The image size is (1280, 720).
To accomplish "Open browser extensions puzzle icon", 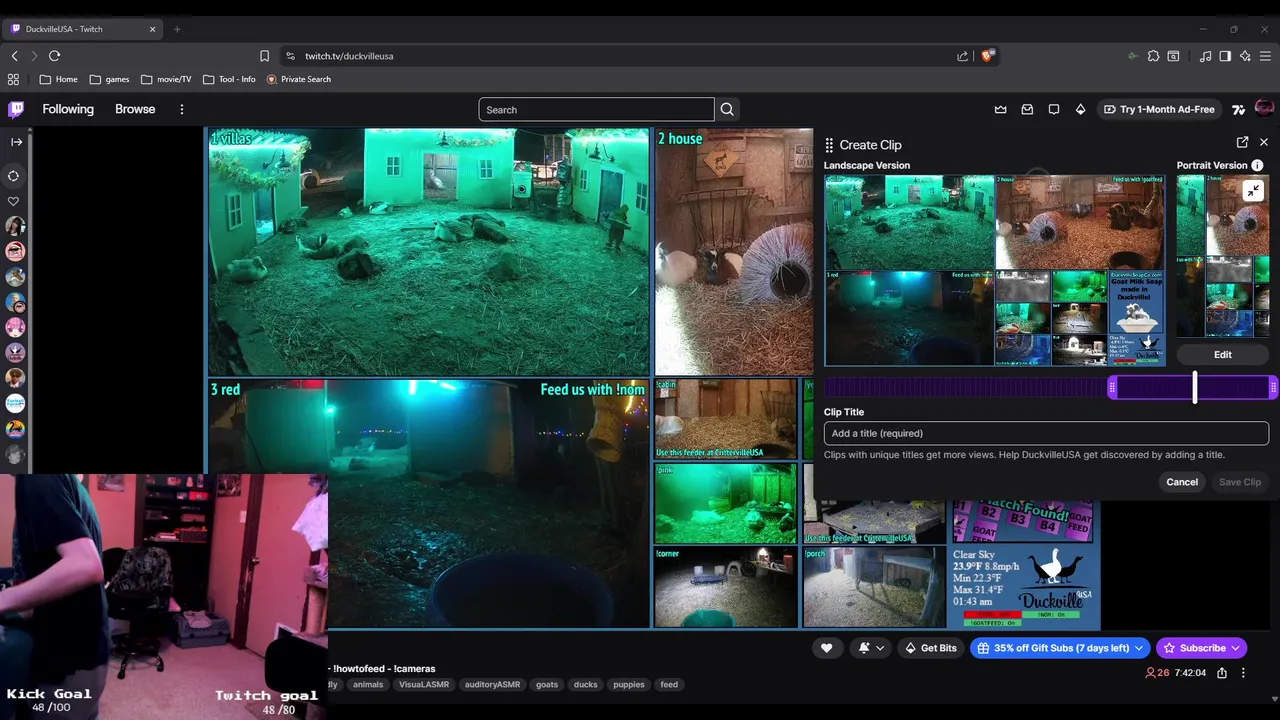I will (x=1153, y=56).
